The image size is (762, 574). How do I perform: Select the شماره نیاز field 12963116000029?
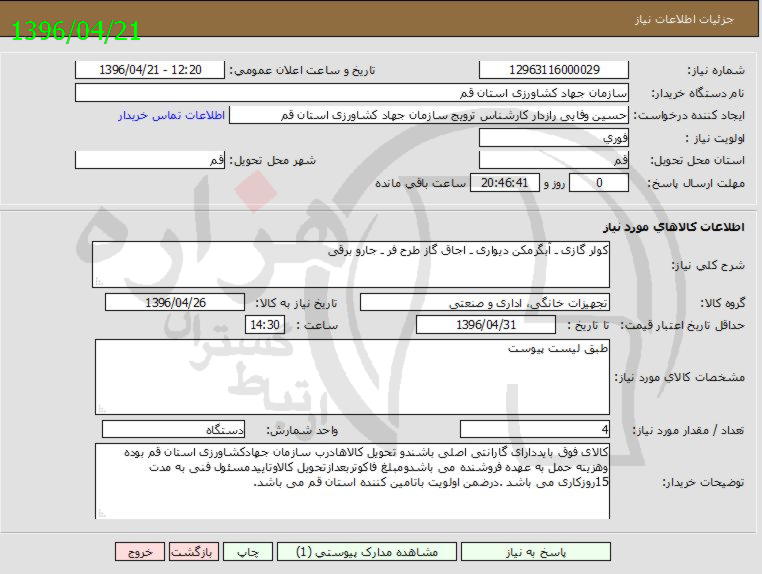[554, 70]
